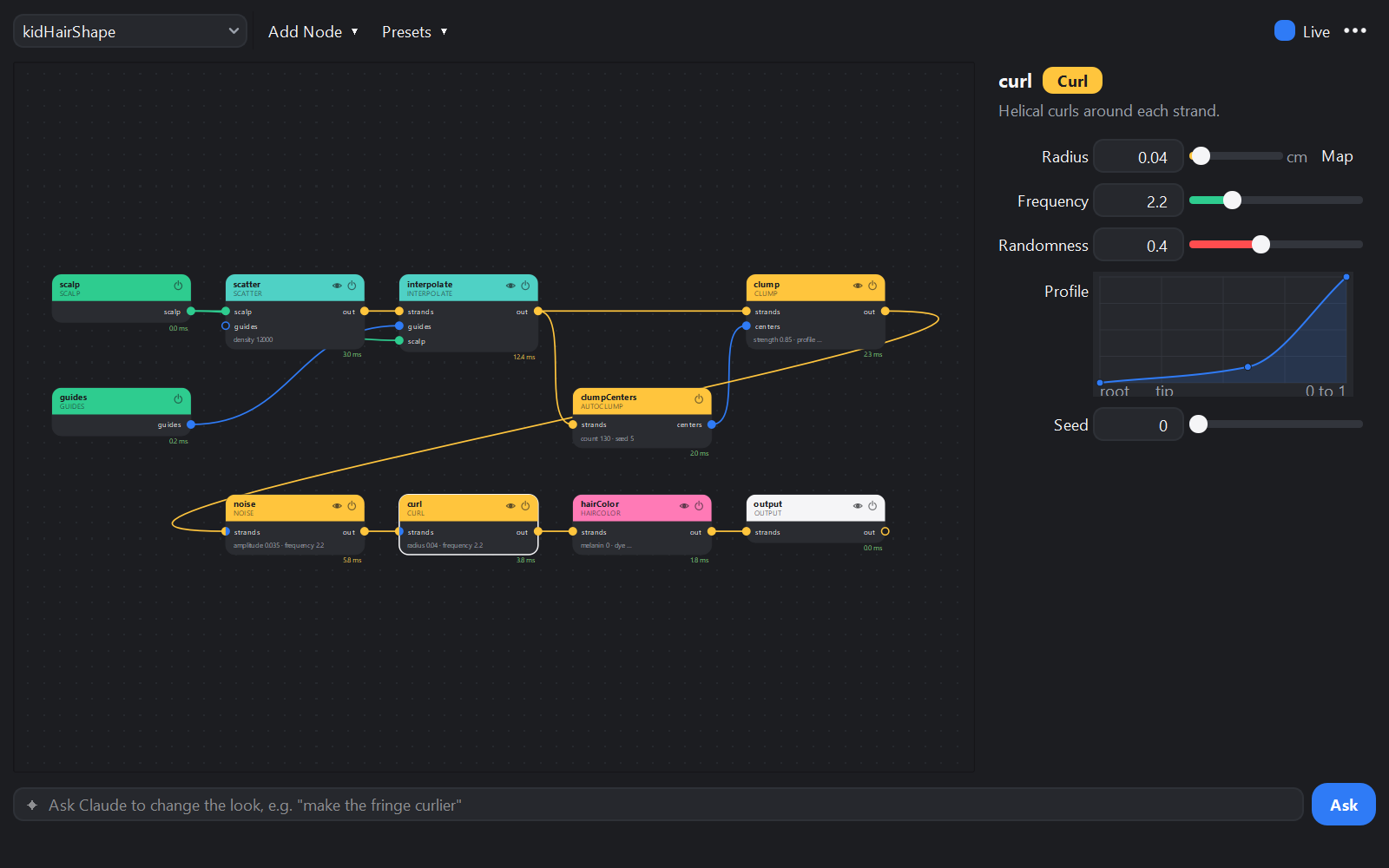Click the out port of output node
1389x868 pixels.
click(x=885, y=531)
